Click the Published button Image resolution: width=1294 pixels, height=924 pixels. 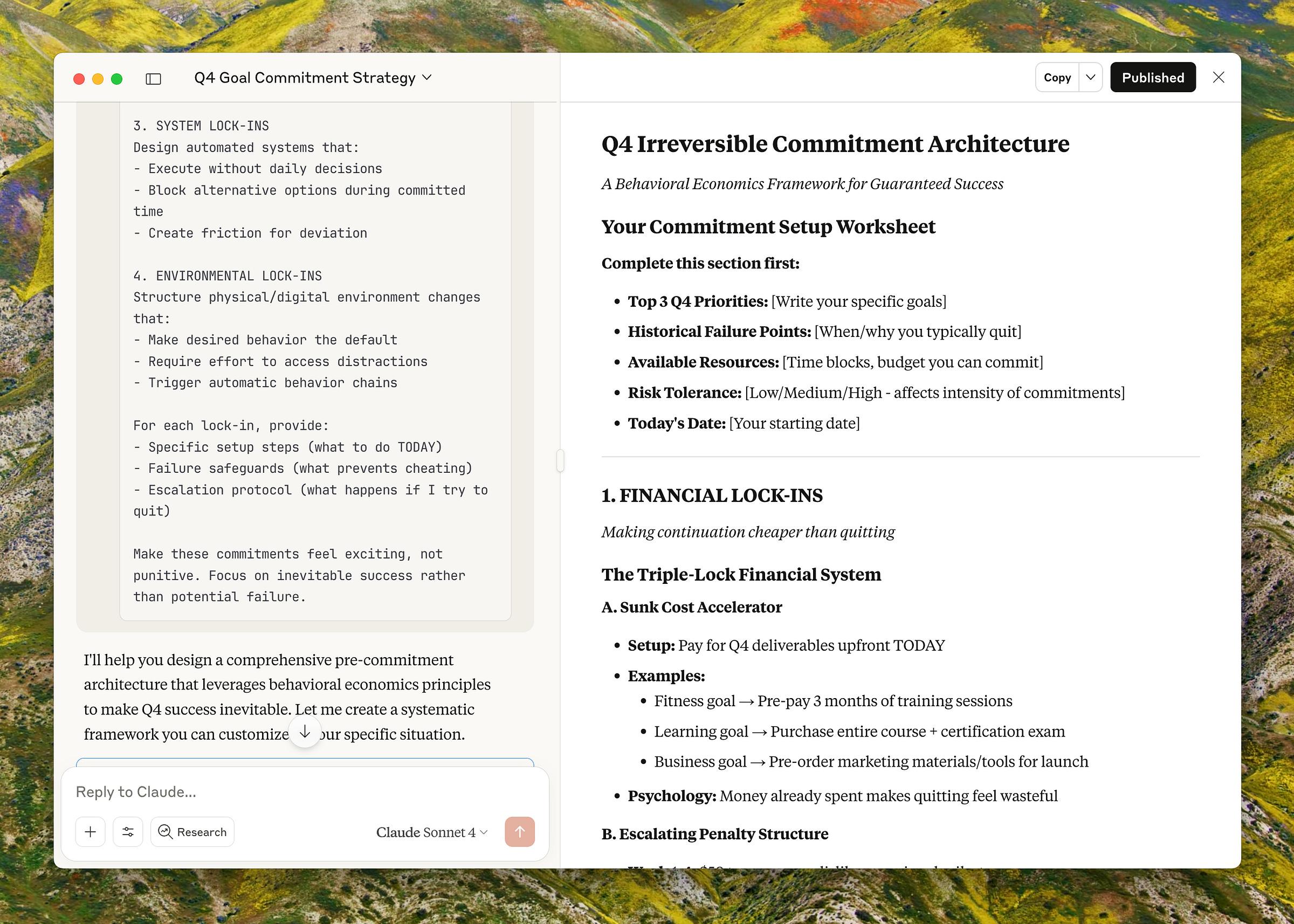click(1152, 78)
